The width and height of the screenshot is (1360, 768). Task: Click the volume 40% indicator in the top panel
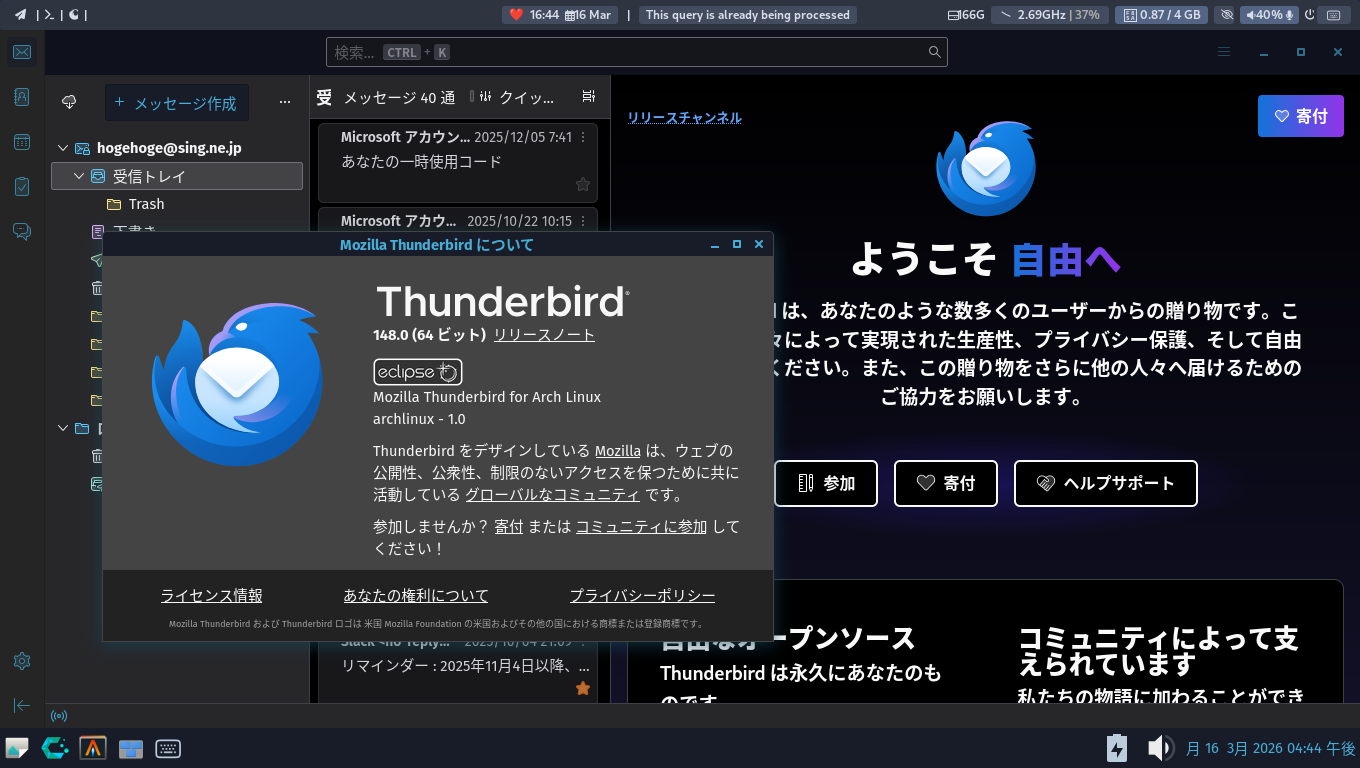(1269, 15)
